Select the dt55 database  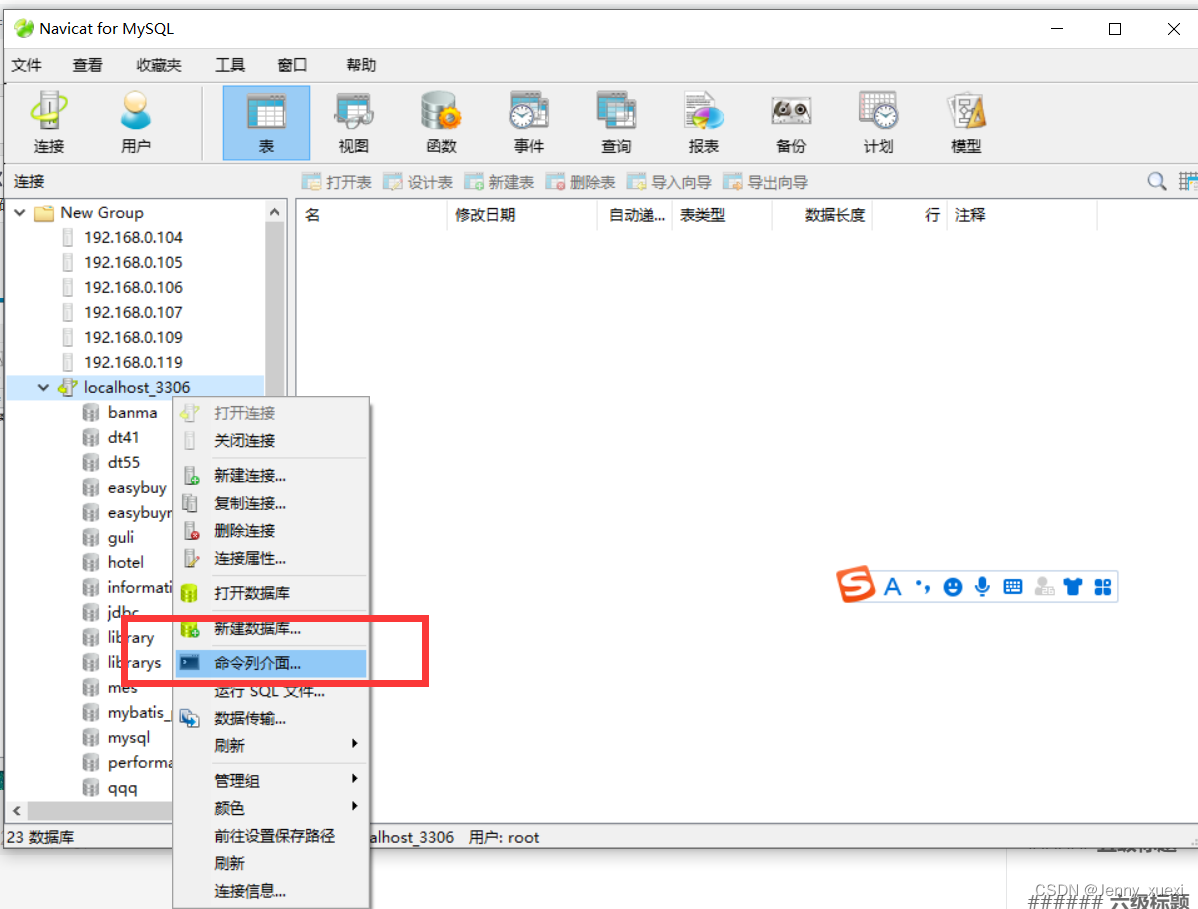click(x=124, y=463)
